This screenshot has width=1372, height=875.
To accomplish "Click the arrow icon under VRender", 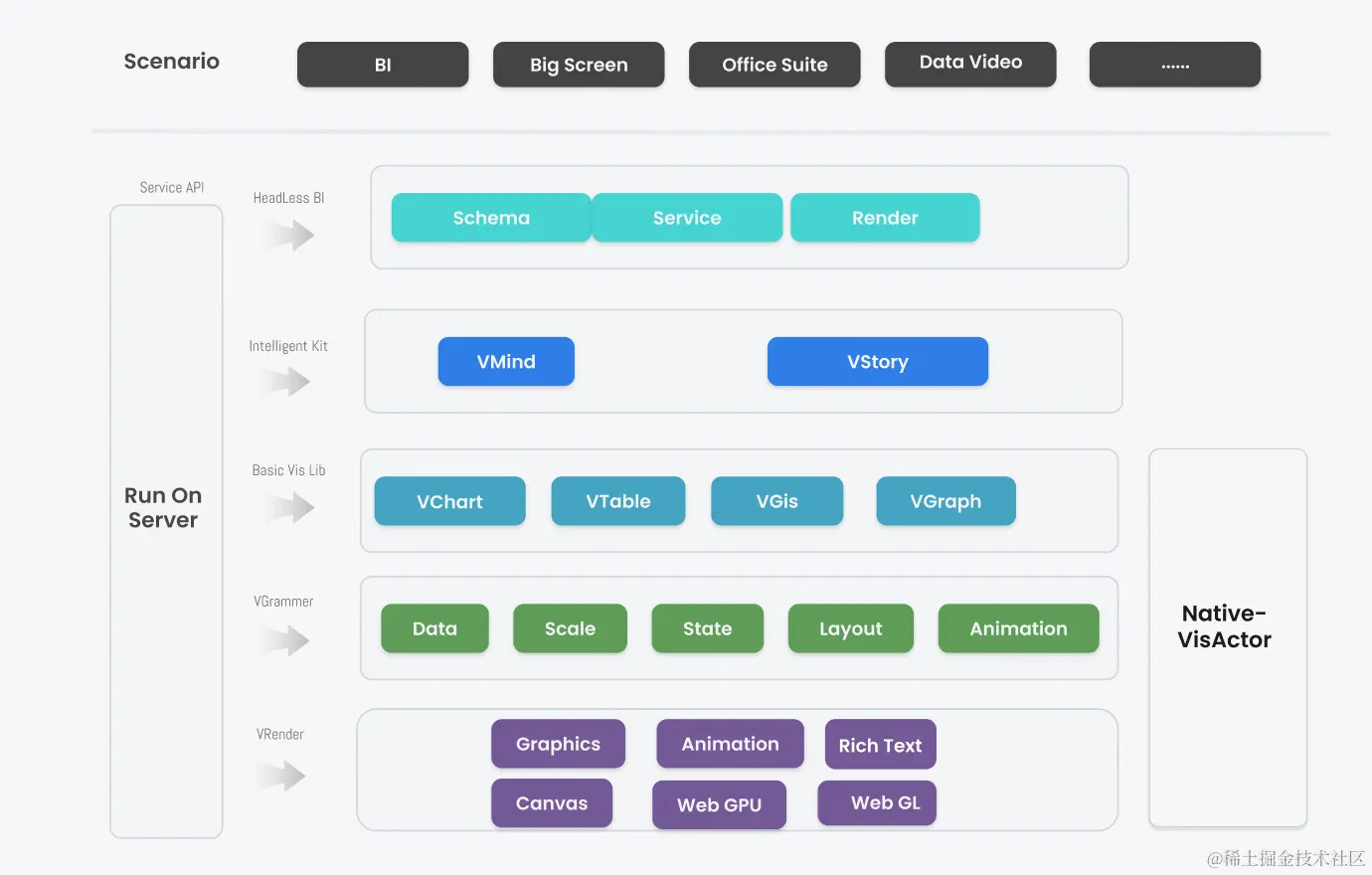I will coord(281,775).
